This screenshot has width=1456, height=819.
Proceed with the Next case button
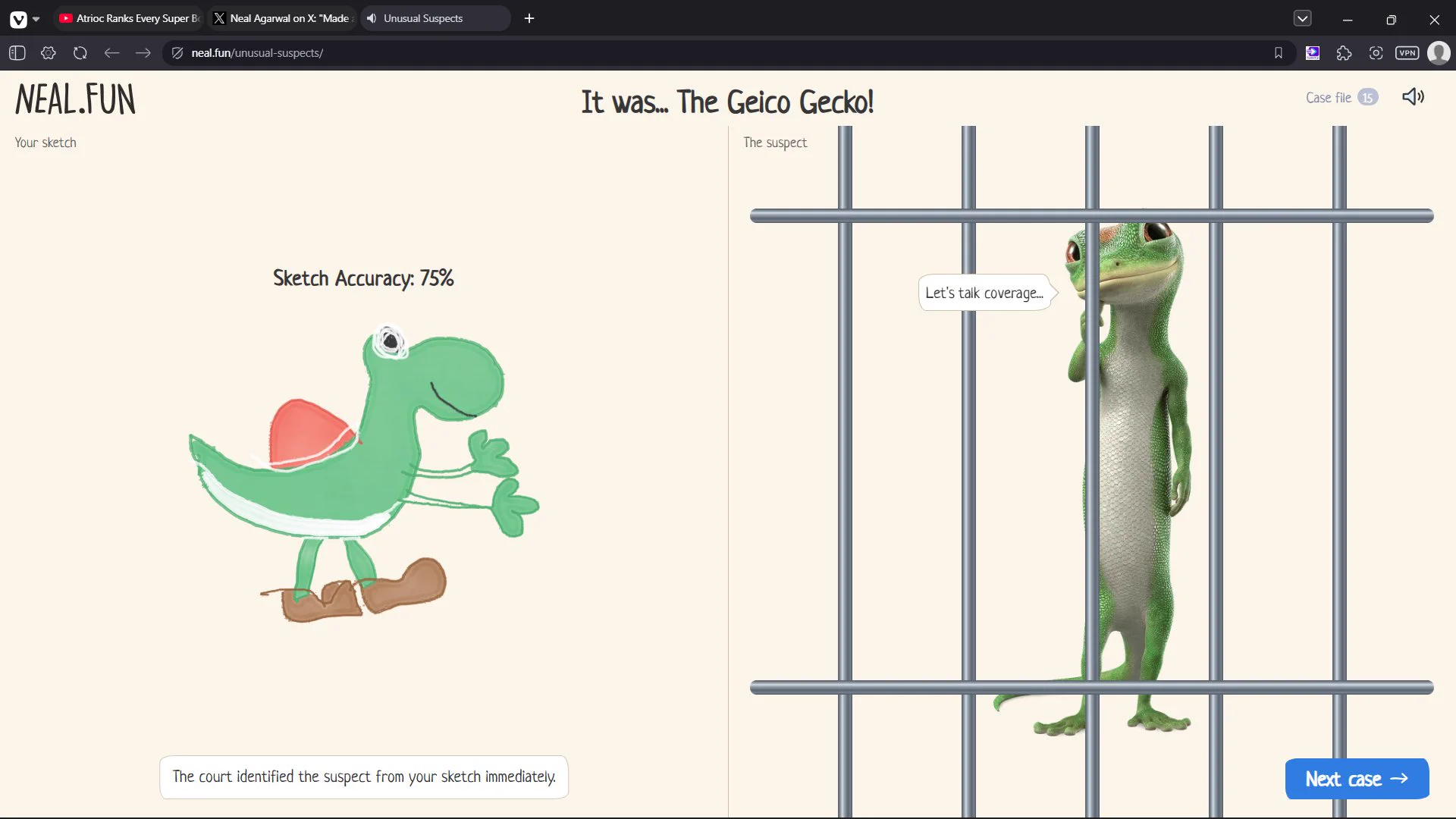(x=1357, y=779)
